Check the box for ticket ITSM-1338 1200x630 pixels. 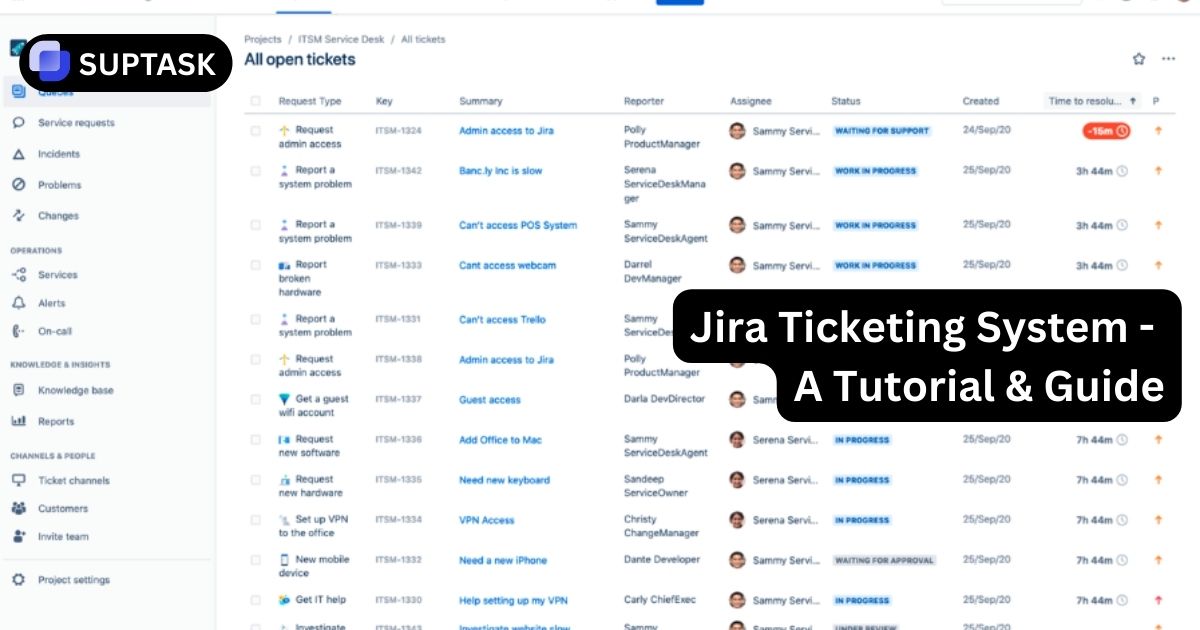[x=255, y=359]
